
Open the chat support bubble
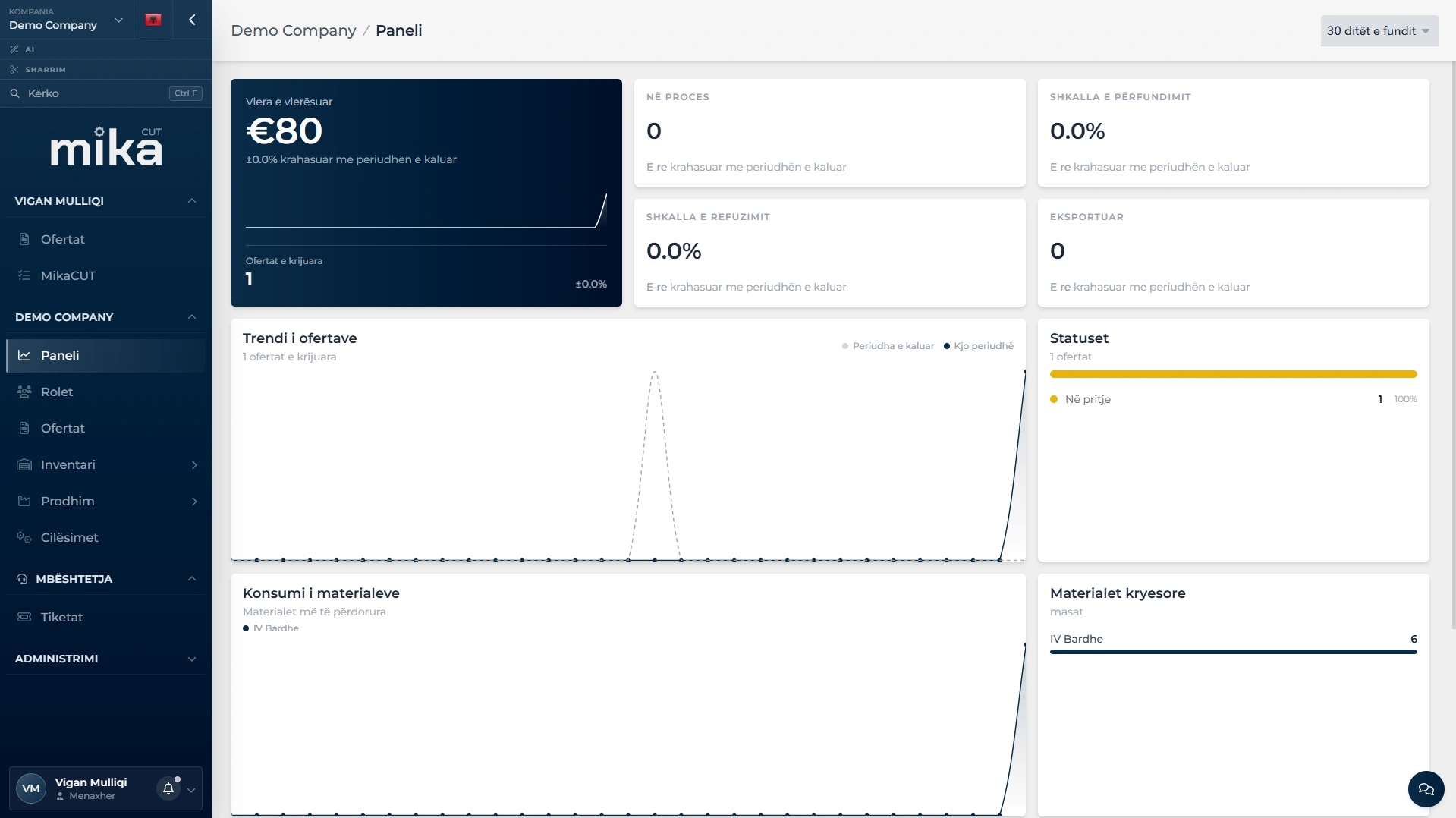coord(1426,789)
